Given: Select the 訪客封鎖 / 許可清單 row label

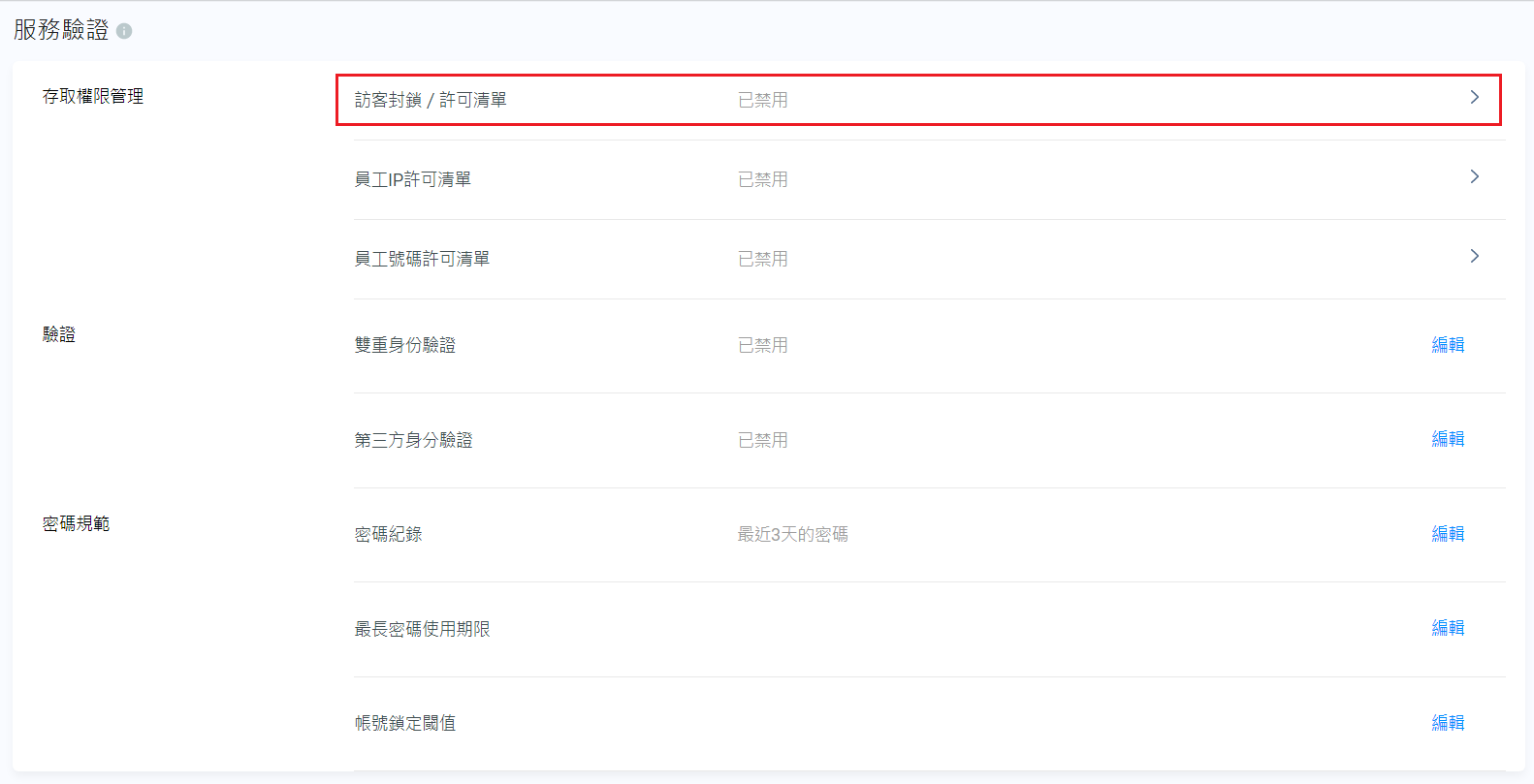Looking at the screenshot, I should 431,100.
